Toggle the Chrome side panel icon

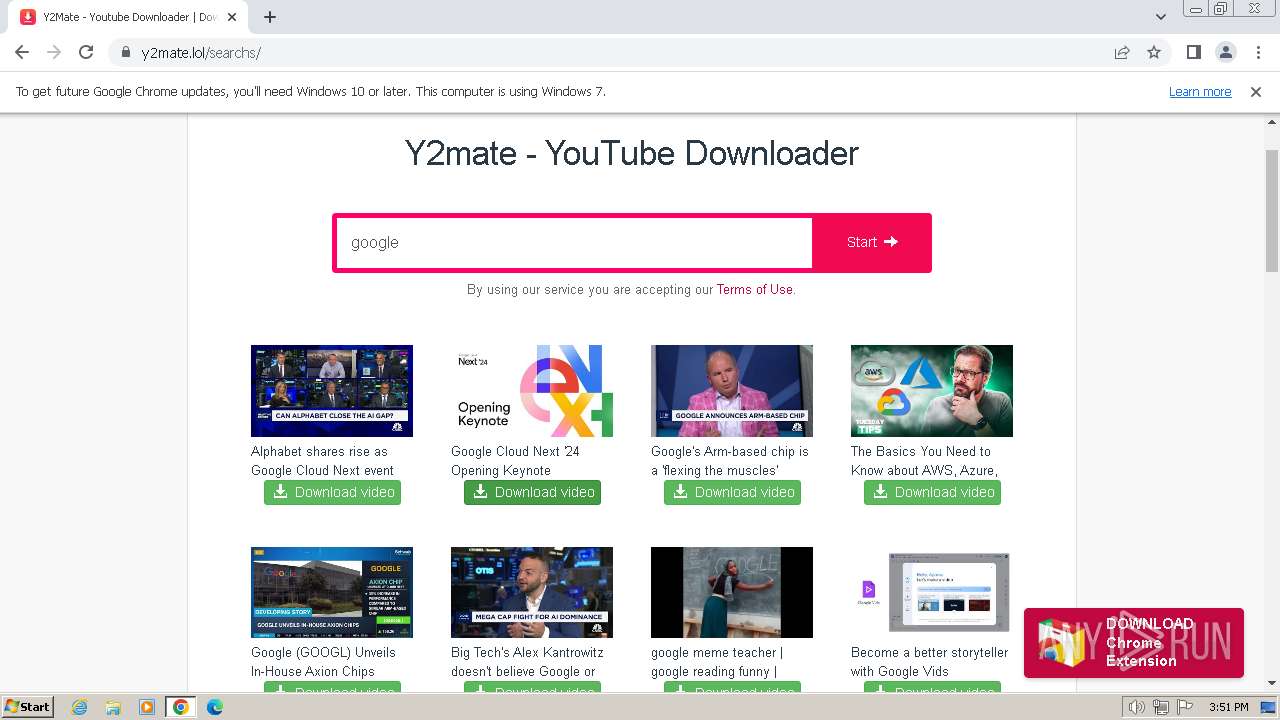pos(1193,53)
